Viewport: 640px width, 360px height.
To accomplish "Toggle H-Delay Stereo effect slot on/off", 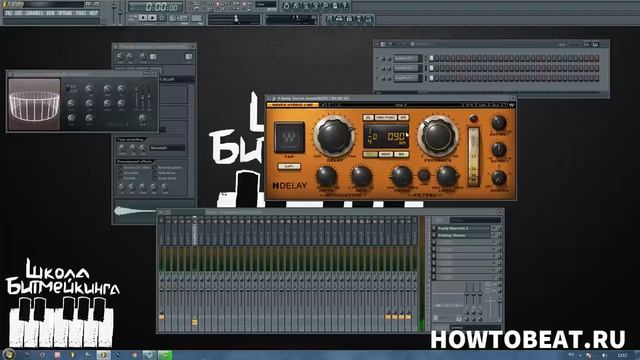I will (434, 236).
